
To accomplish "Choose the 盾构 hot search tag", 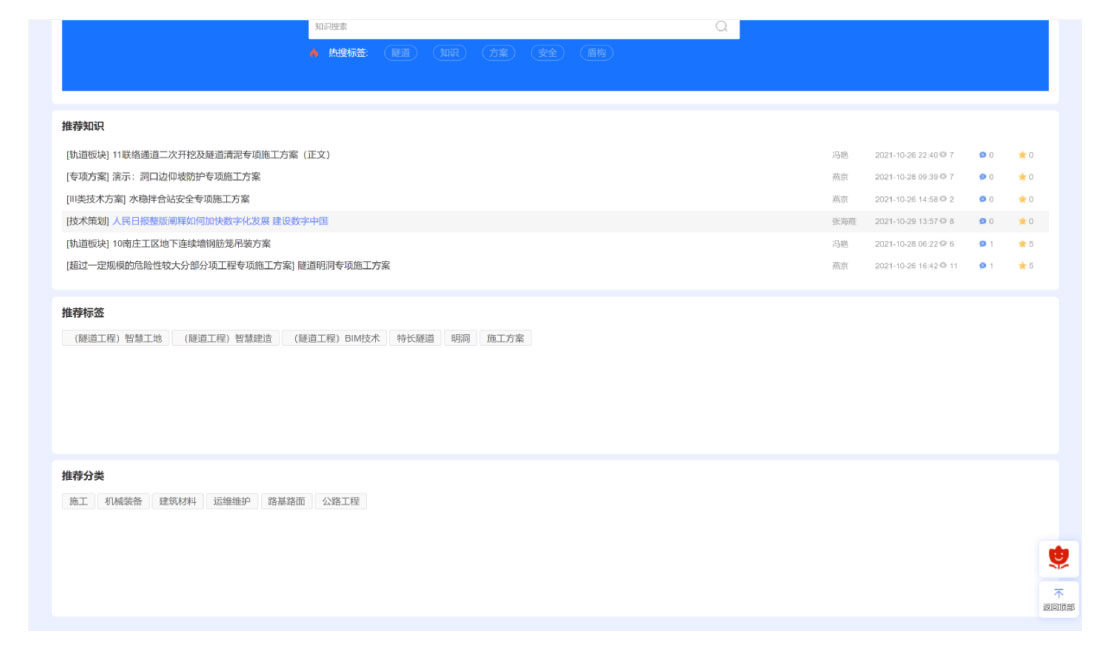I will [596, 53].
